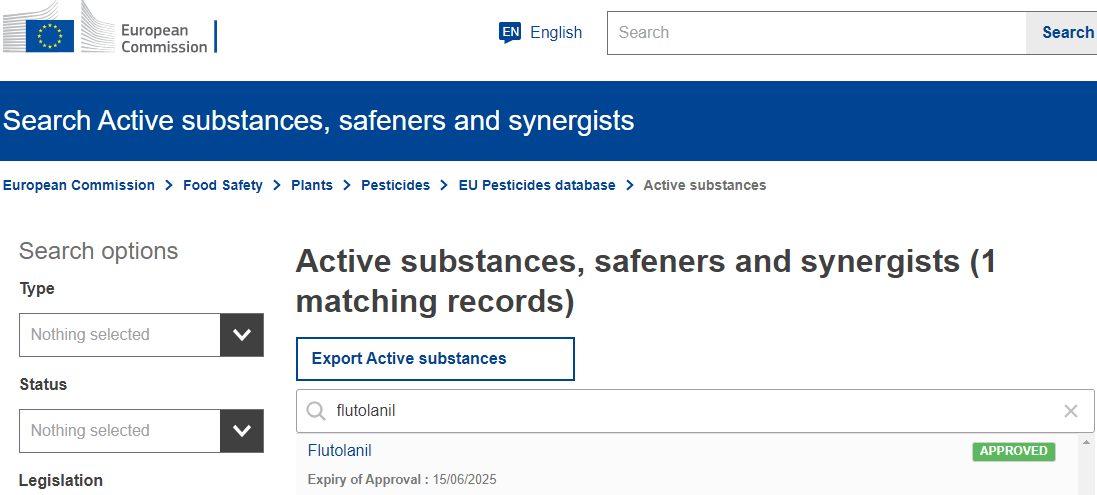Go to EU Pesticides database breadcrumb
1097x495 pixels.
(537, 185)
